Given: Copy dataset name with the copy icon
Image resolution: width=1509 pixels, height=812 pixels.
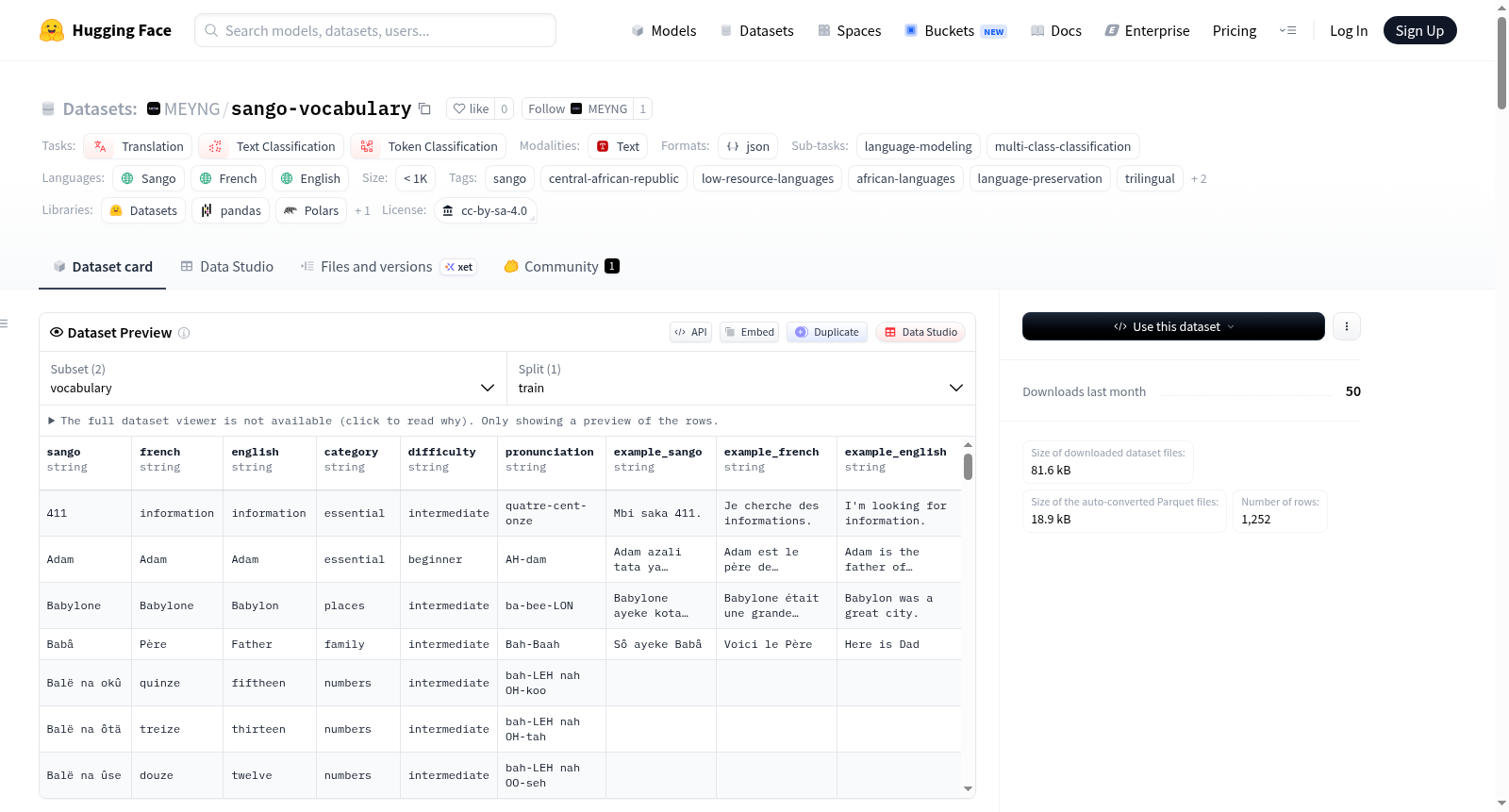Looking at the screenshot, I should point(424,108).
